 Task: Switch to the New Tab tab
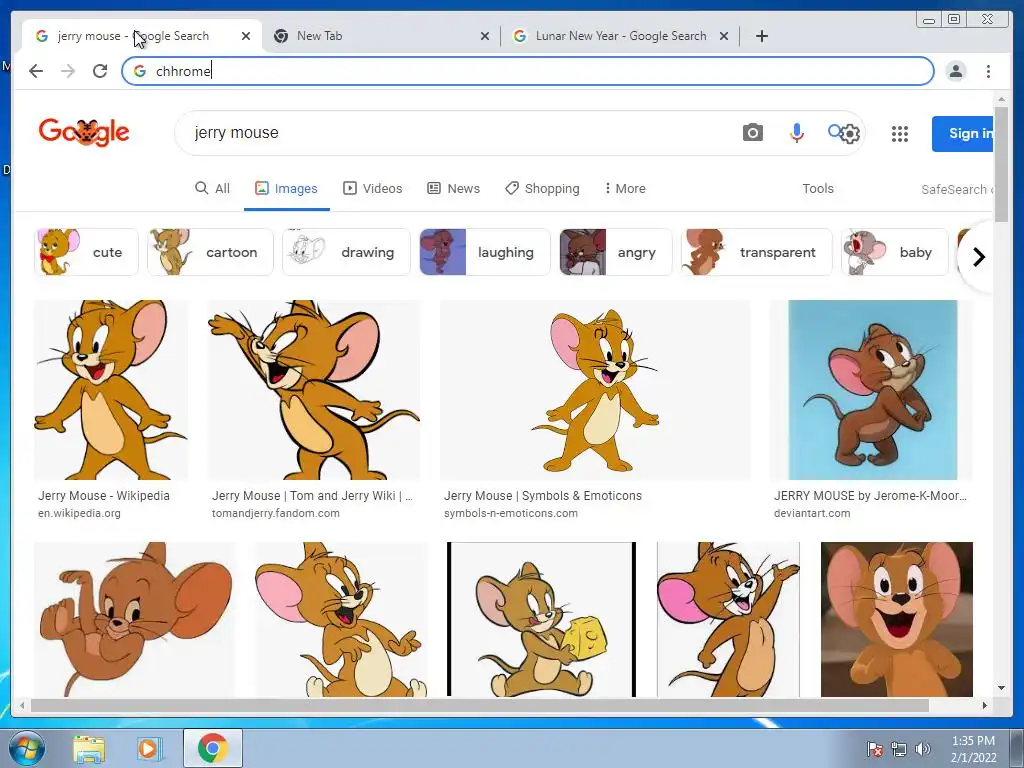point(381,36)
